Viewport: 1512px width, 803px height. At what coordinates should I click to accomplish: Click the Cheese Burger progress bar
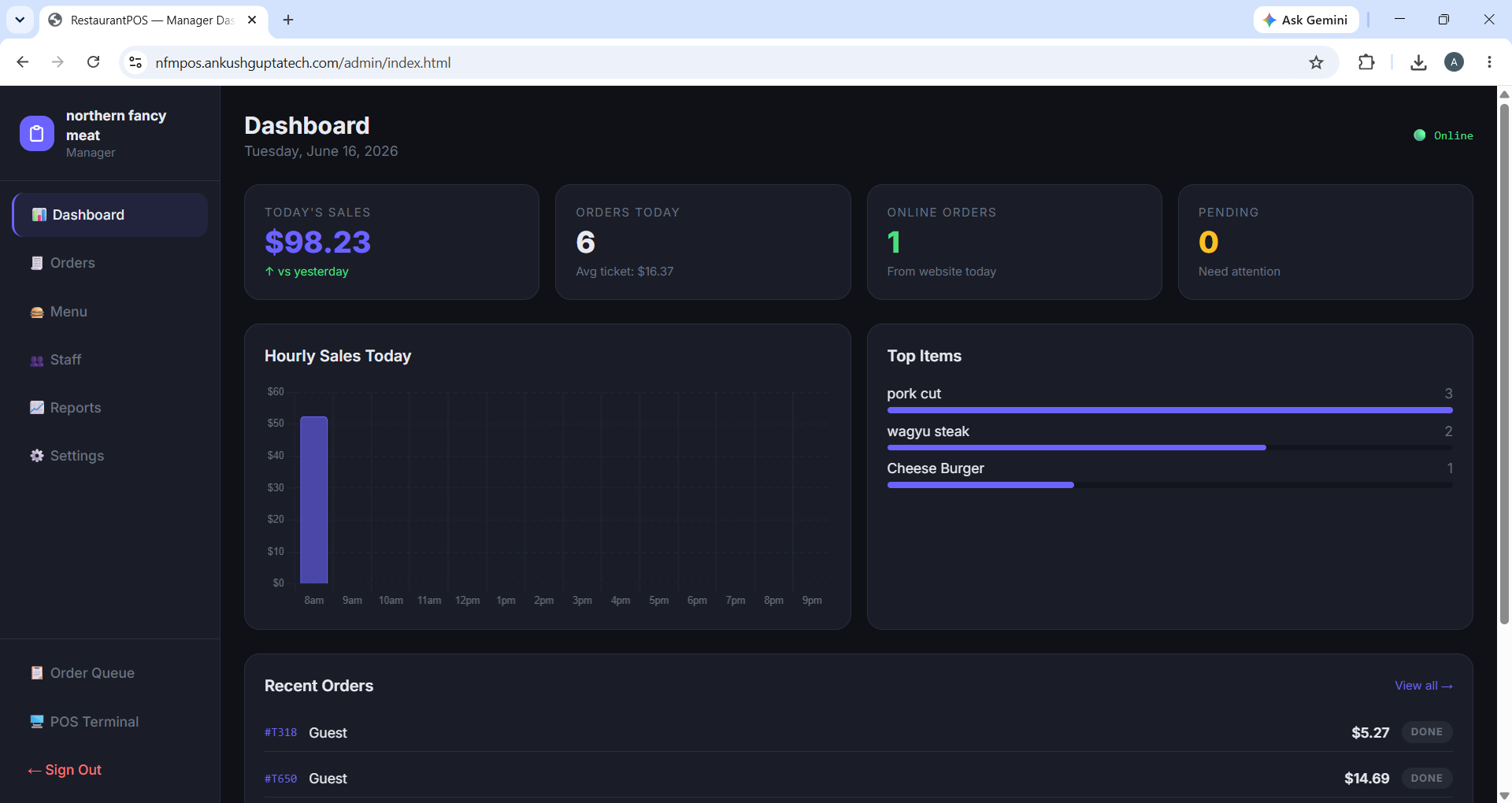coord(1169,485)
